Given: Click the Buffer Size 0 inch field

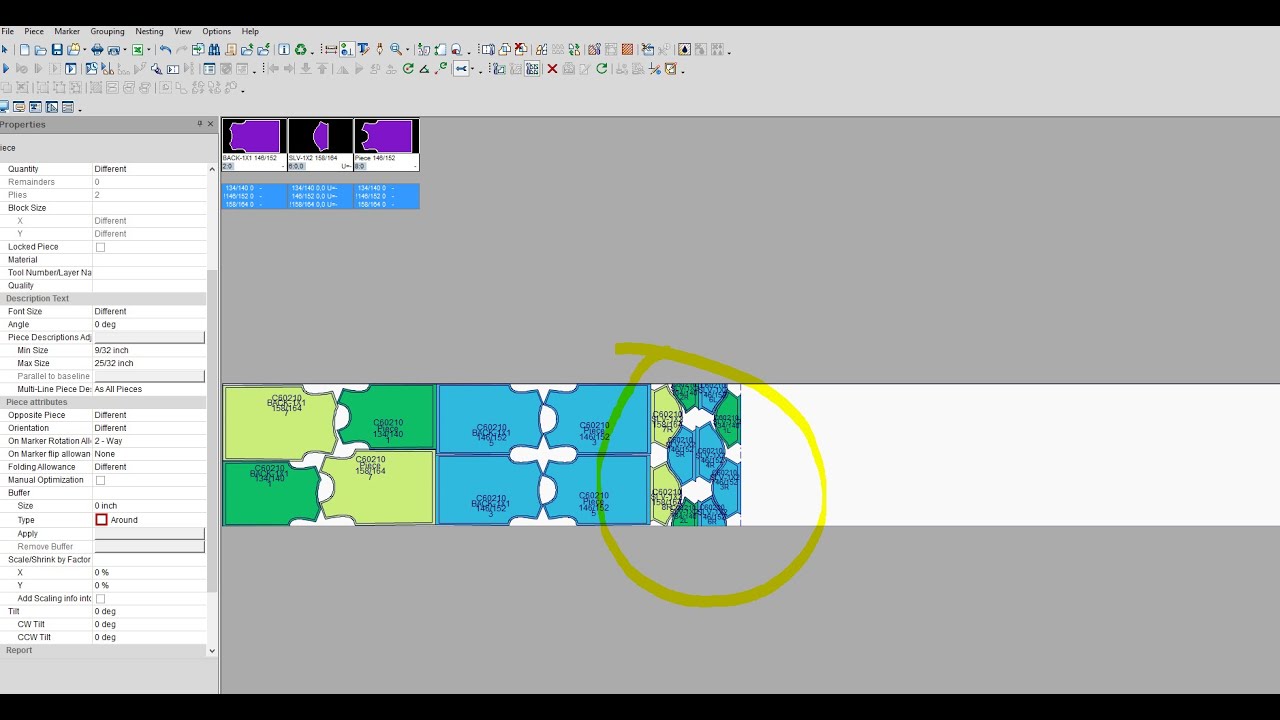Looking at the screenshot, I should pyautogui.click(x=149, y=506).
